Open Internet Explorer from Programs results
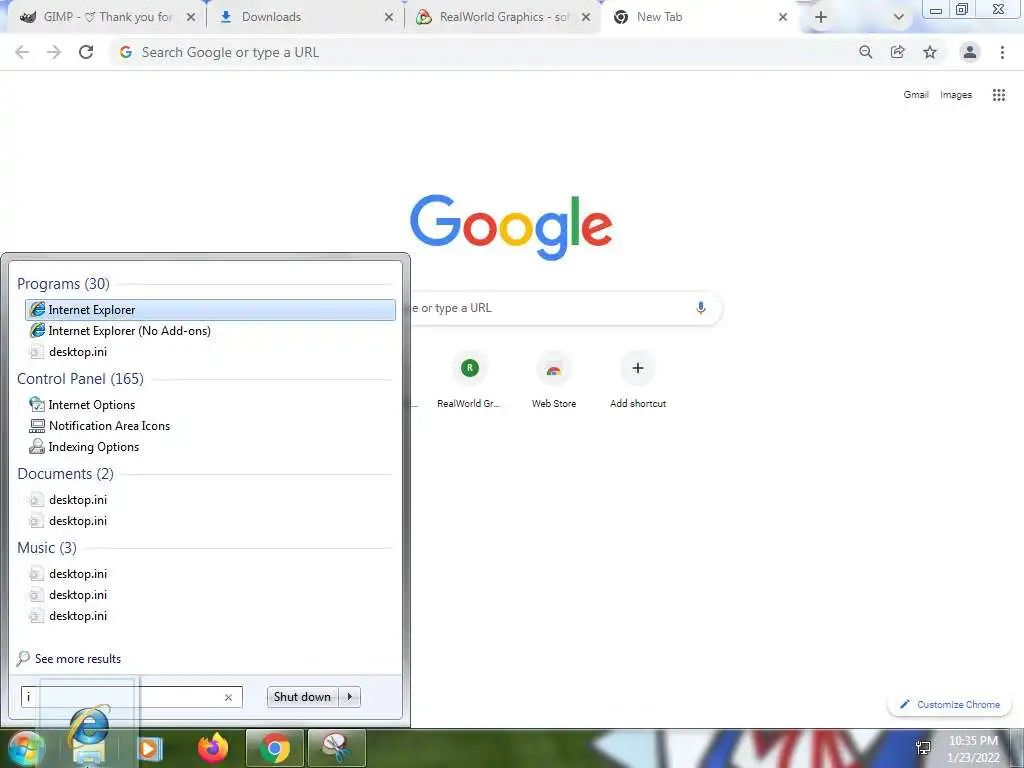Image resolution: width=1024 pixels, height=768 pixels. click(210, 310)
